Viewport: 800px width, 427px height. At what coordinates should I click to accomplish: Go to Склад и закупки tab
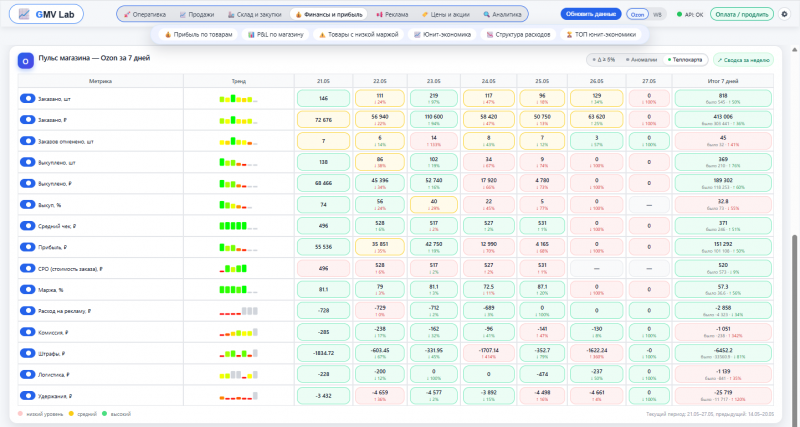click(x=255, y=14)
